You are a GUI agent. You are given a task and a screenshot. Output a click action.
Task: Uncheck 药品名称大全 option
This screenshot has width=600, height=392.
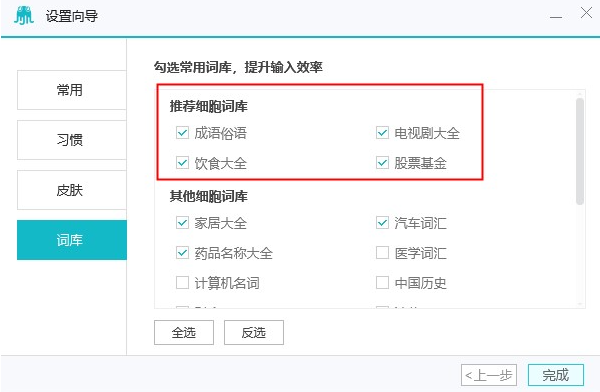click(183, 253)
